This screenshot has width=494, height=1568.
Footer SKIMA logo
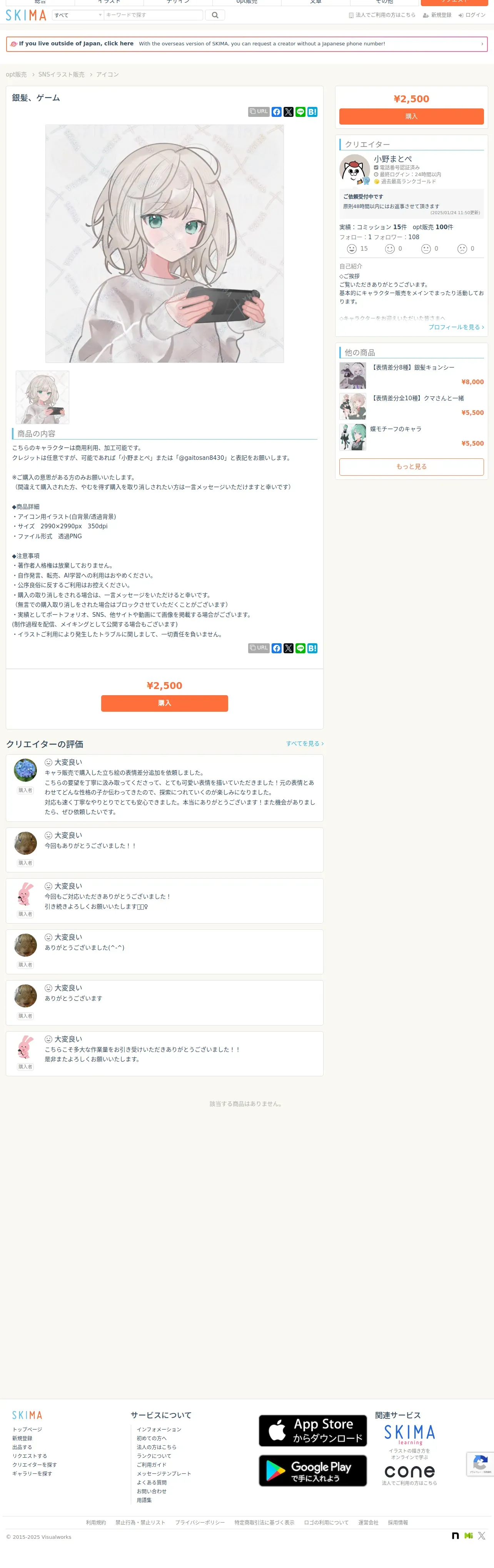point(27,1415)
